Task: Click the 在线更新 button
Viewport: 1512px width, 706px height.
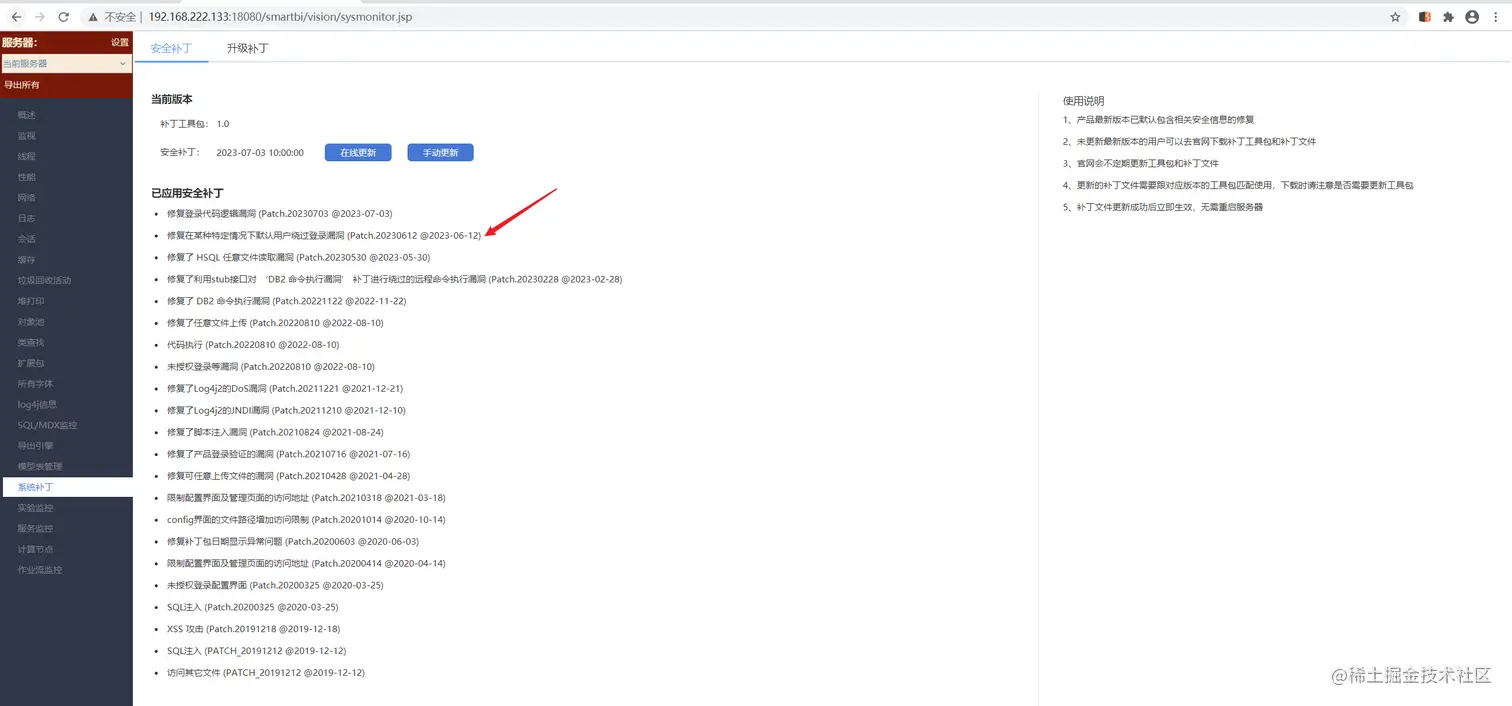Action: coord(358,153)
